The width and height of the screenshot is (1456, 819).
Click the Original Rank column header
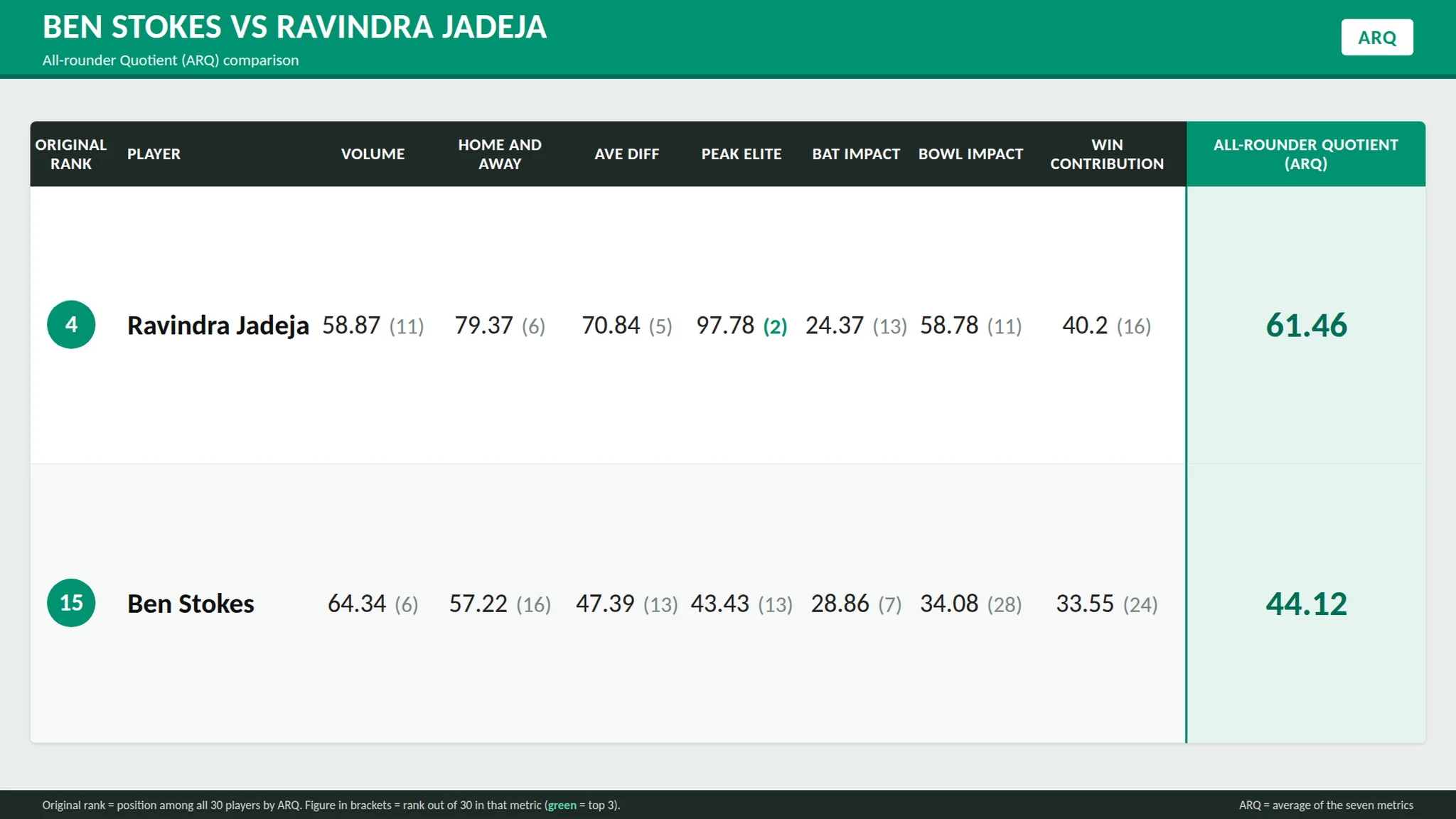(x=71, y=154)
